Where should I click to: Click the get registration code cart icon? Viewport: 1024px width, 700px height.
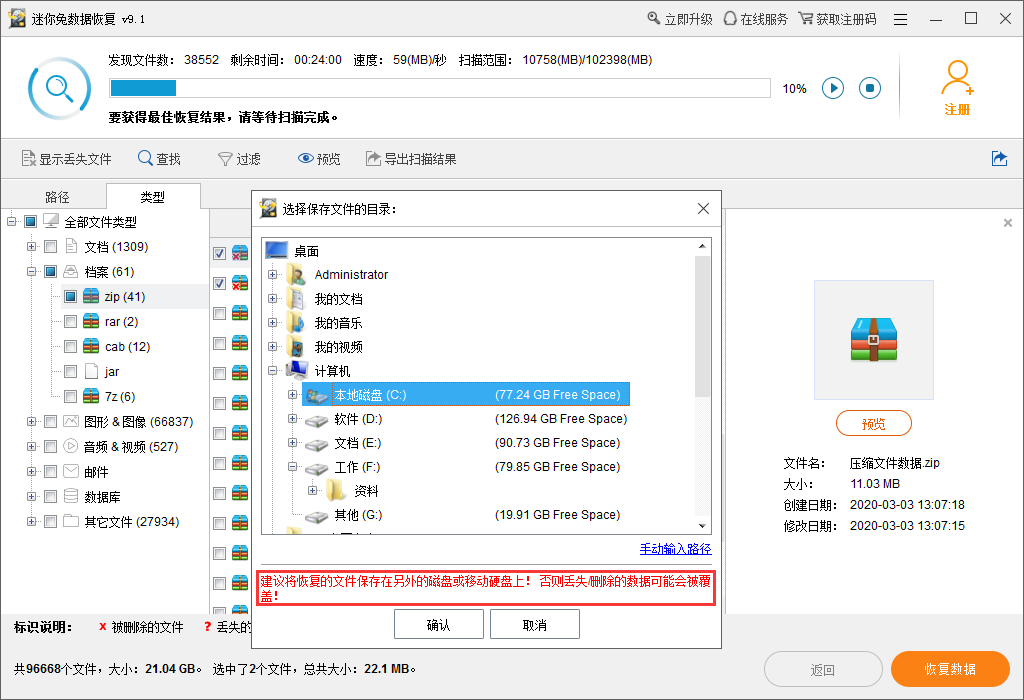tap(806, 18)
